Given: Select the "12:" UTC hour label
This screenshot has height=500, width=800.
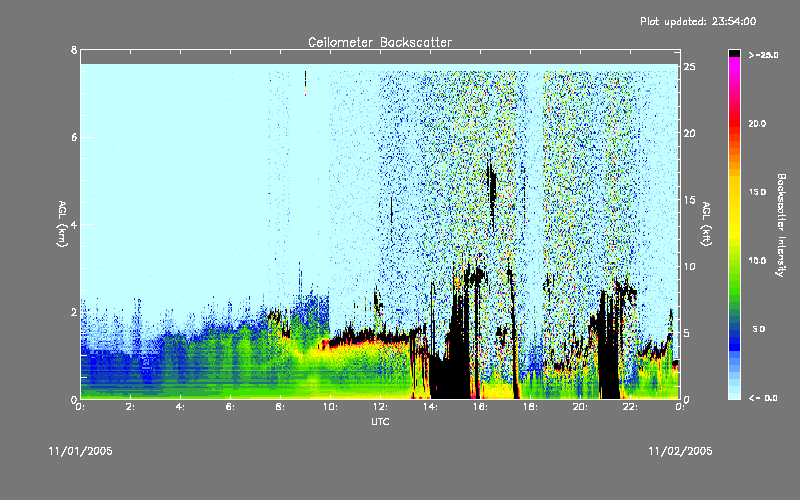Looking at the screenshot, I should click(381, 407).
